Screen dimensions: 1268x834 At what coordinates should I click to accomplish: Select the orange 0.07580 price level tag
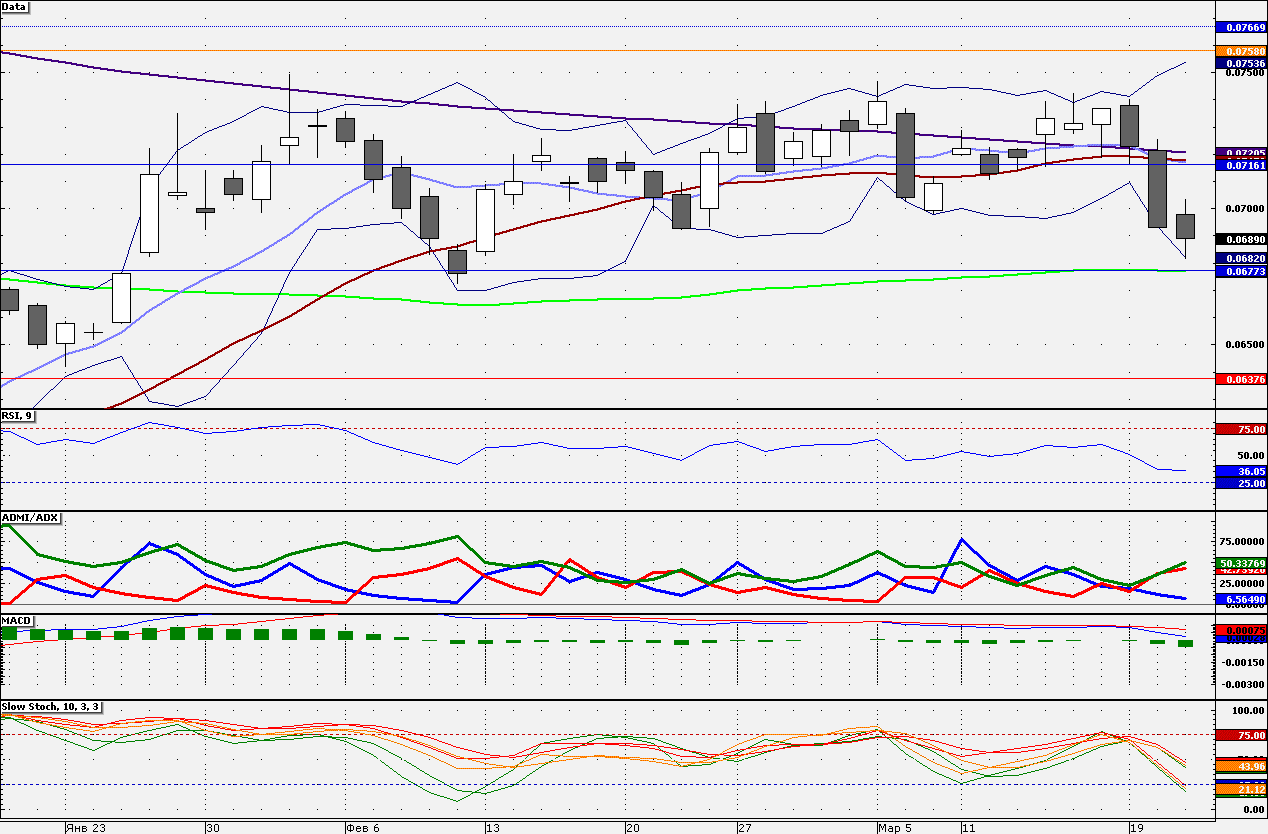click(x=1240, y=50)
